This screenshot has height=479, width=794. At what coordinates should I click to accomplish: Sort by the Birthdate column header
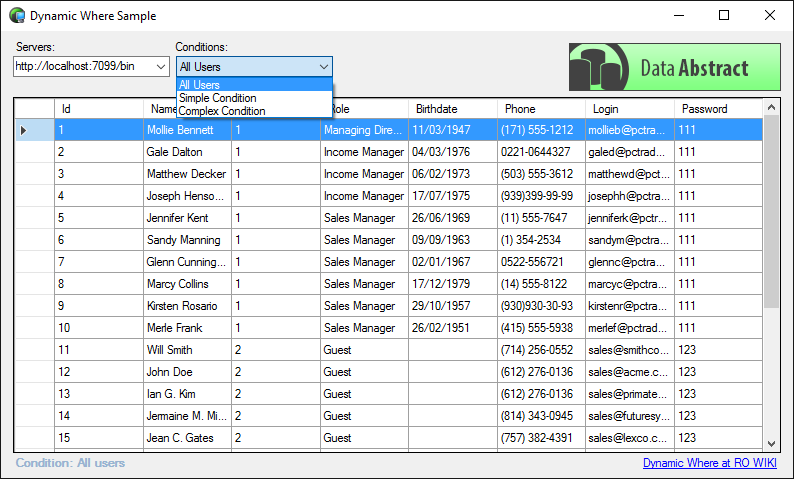[x=452, y=109]
